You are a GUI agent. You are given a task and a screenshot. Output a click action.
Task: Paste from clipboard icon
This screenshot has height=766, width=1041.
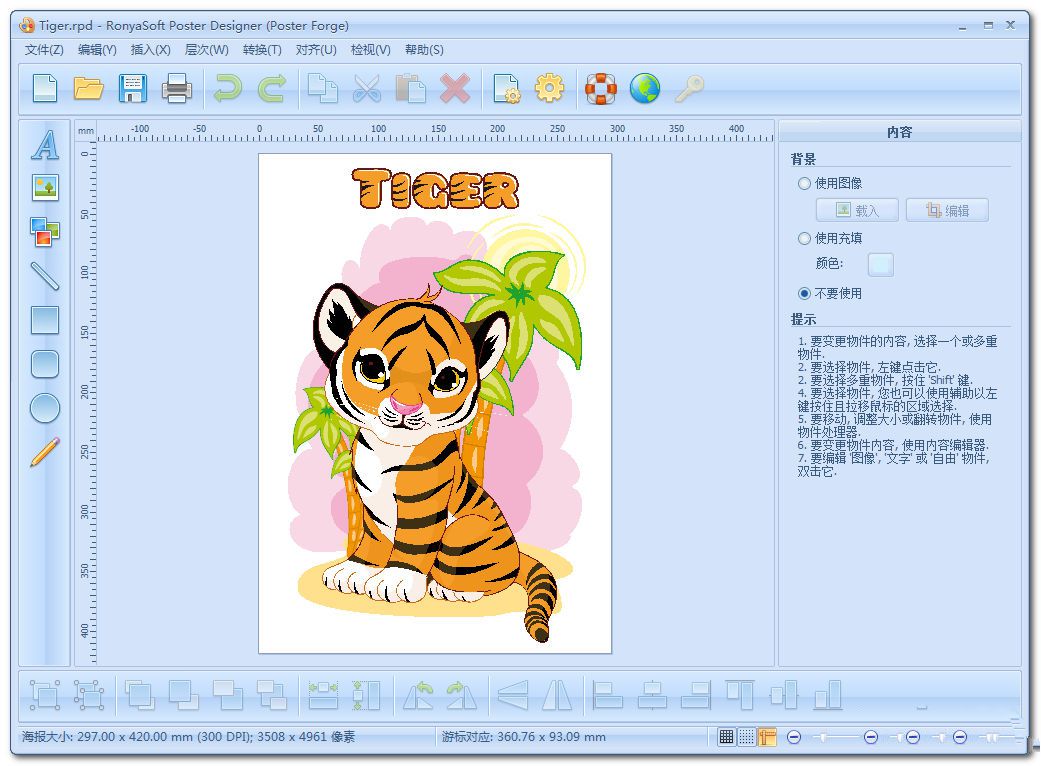coord(410,88)
